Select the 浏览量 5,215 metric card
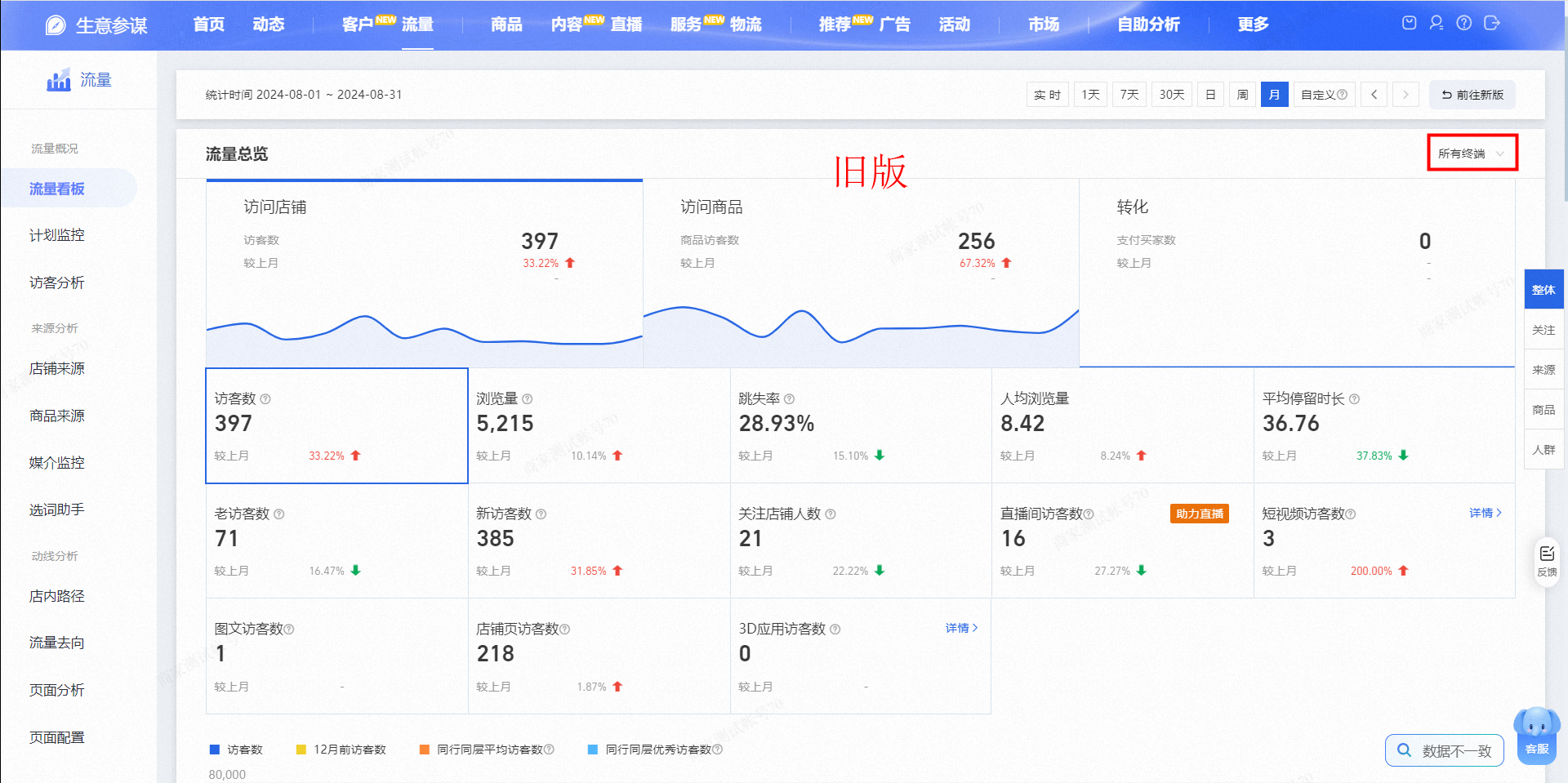Image resolution: width=1568 pixels, height=783 pixels. tap(599, 425)
